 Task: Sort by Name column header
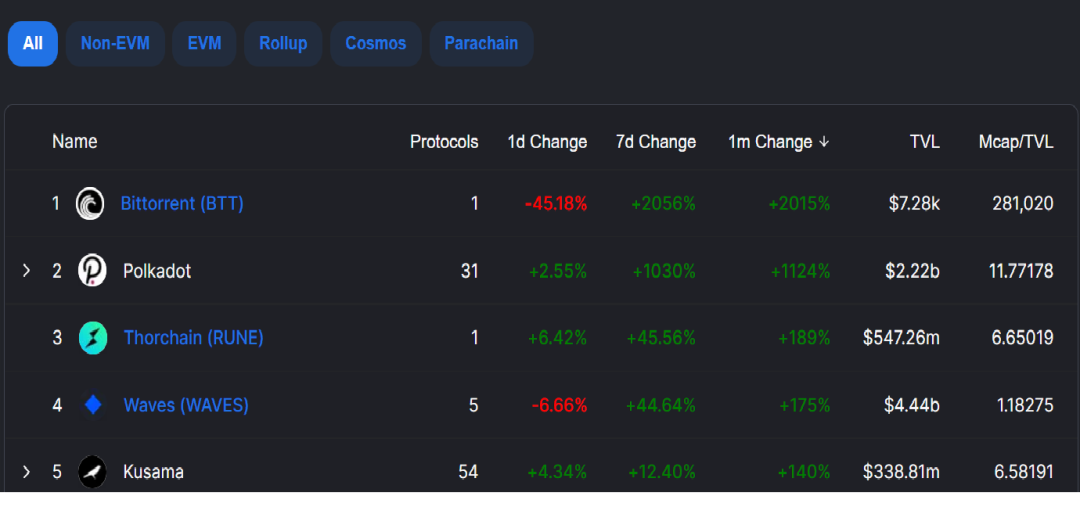pos(74,142)
